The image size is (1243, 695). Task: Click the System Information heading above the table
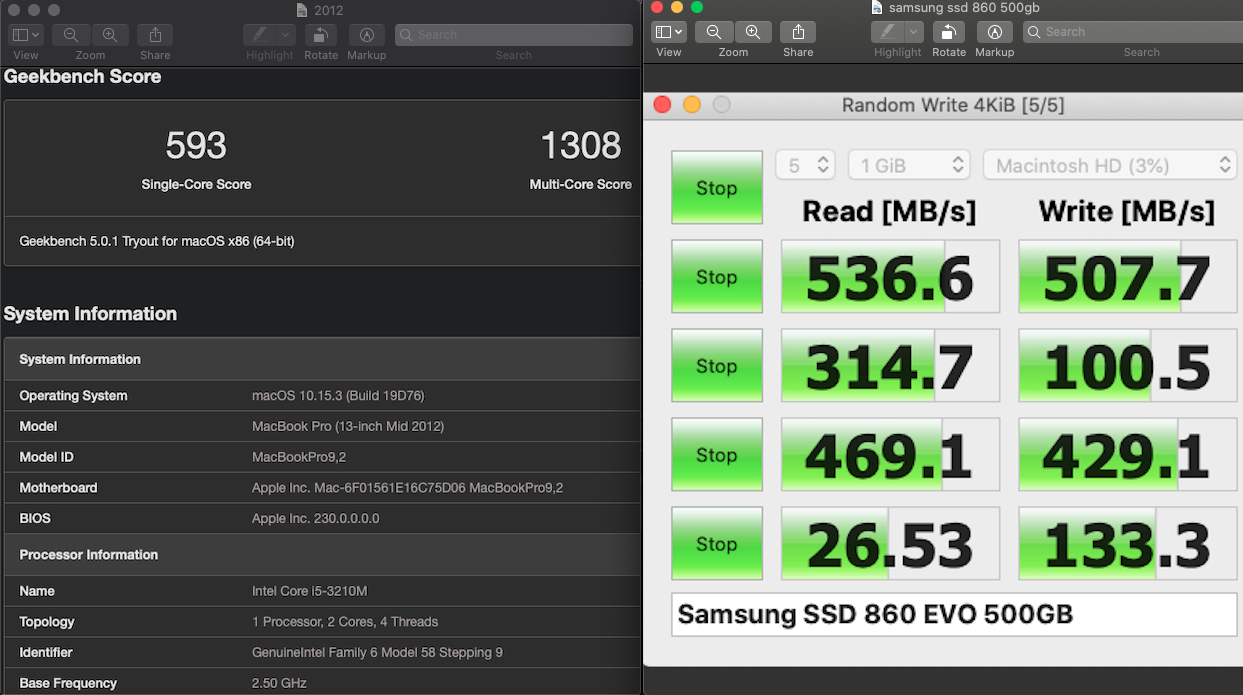click(90, 313)
